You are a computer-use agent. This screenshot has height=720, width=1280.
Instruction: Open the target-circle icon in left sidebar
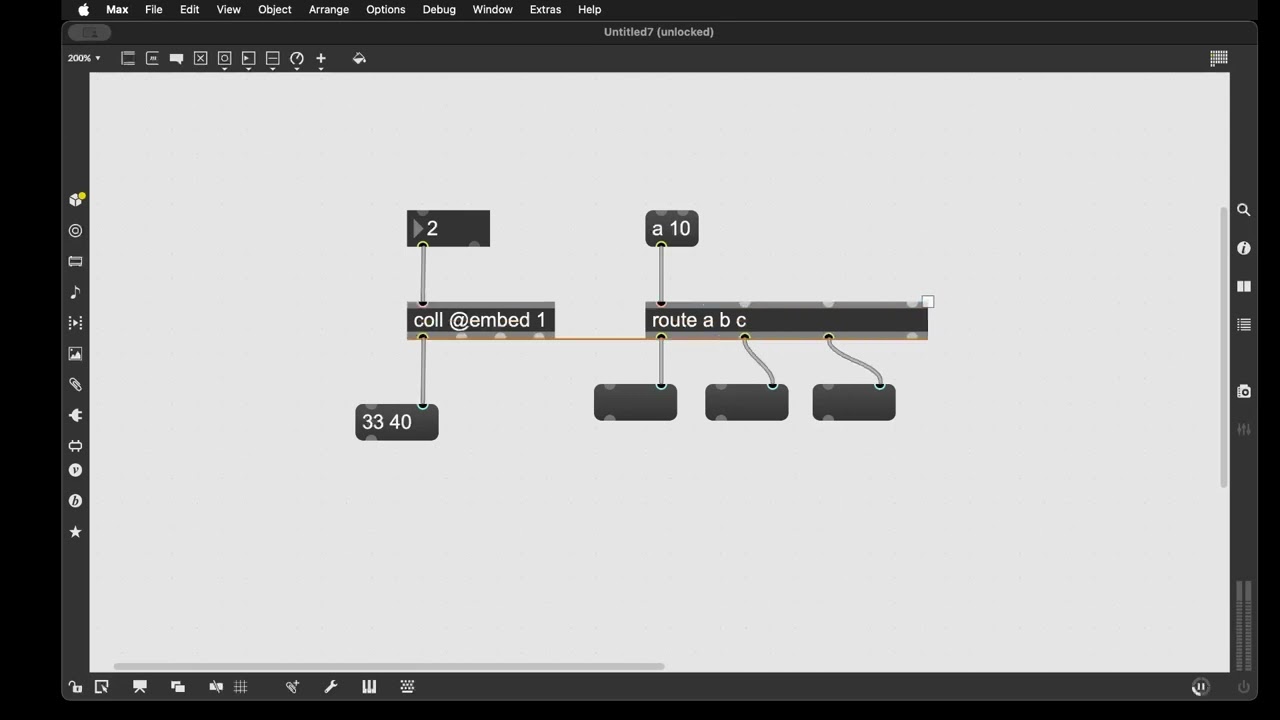pyautogui.click(x=75, y=230)
